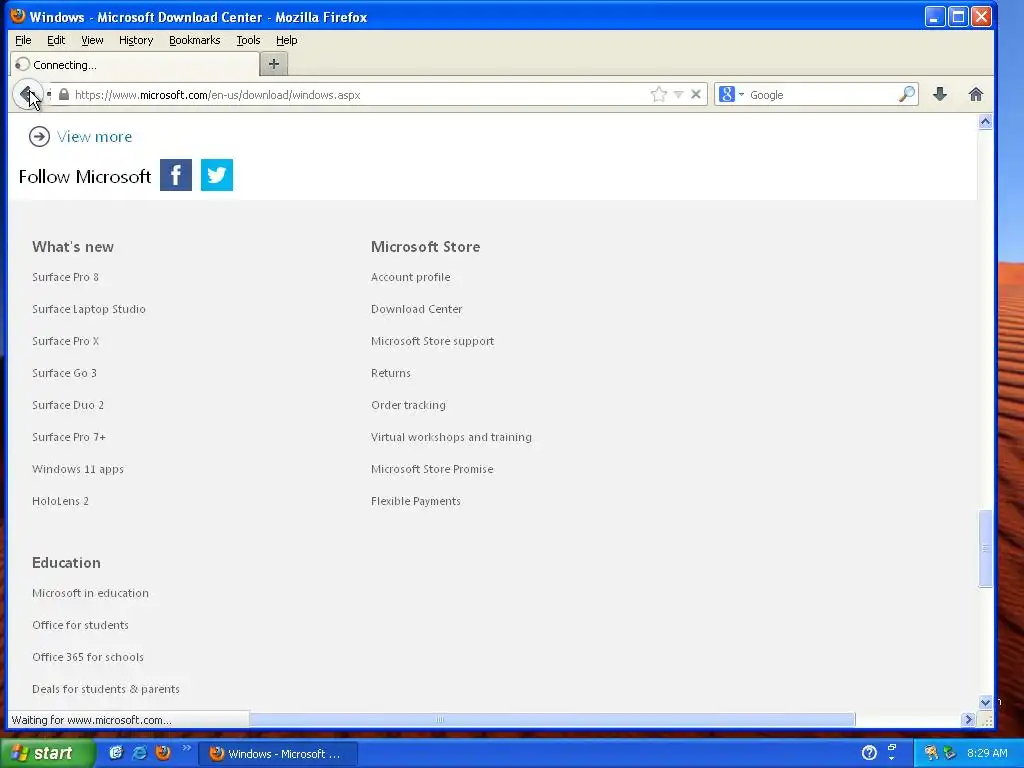
Task: Launch Firefox from Quick Launch icon
Action: (163, 753)
